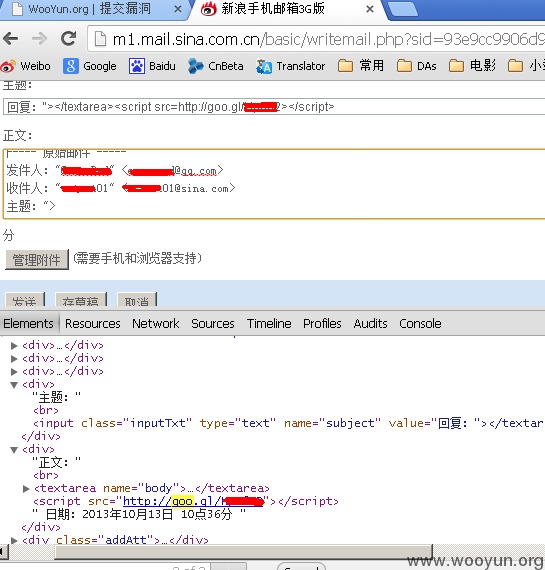Click the 主题 subject input field
The height and width of the screenshot is (570, 545).
click(x=274, y=107)
